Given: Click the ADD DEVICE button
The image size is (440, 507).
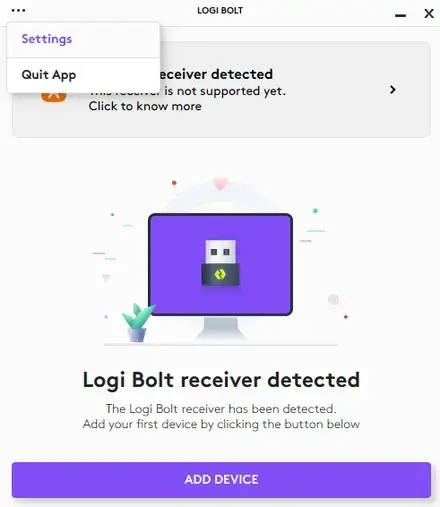Looking at the screenshot, I should coord(221,479).
